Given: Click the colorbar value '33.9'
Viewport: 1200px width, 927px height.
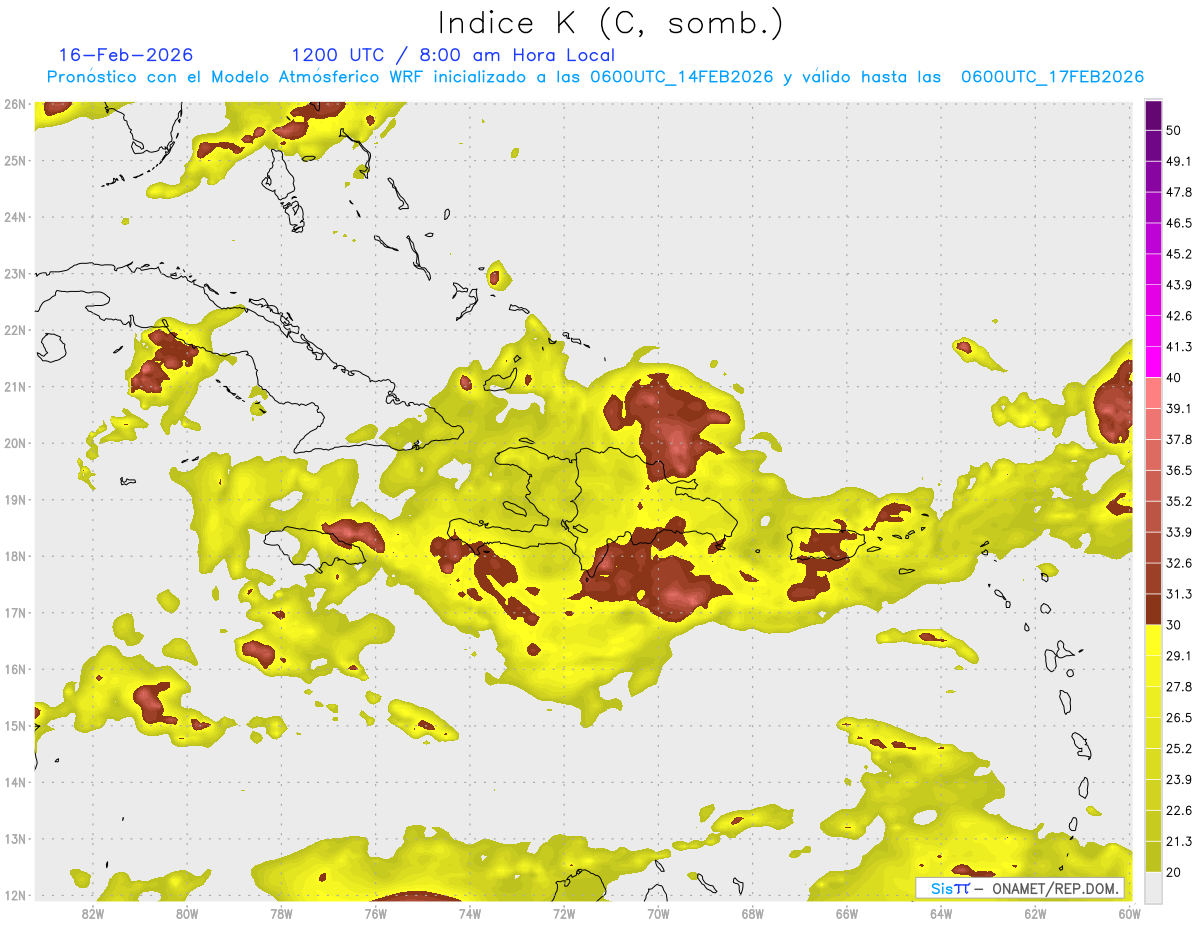Looking at the screenshot, I should (1179, 532).
